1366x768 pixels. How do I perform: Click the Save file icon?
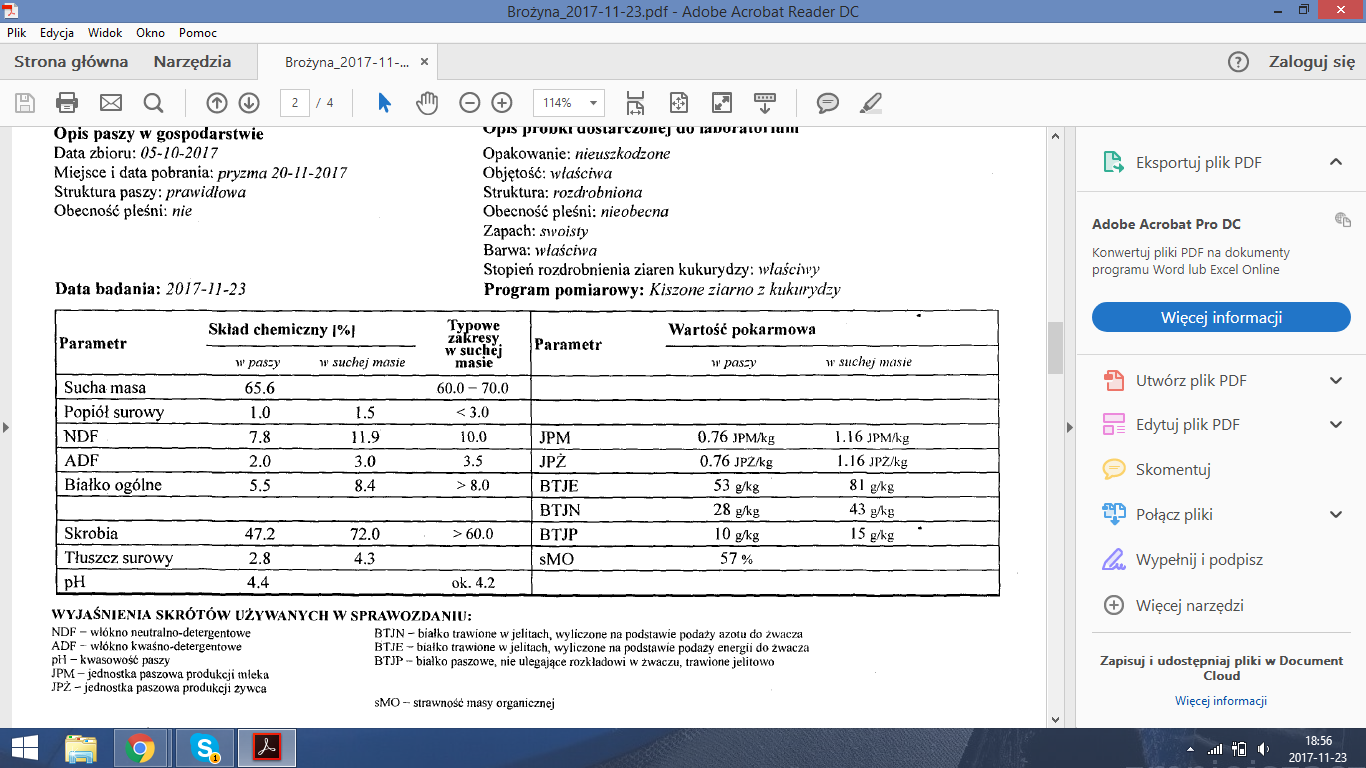pos(25,103)
